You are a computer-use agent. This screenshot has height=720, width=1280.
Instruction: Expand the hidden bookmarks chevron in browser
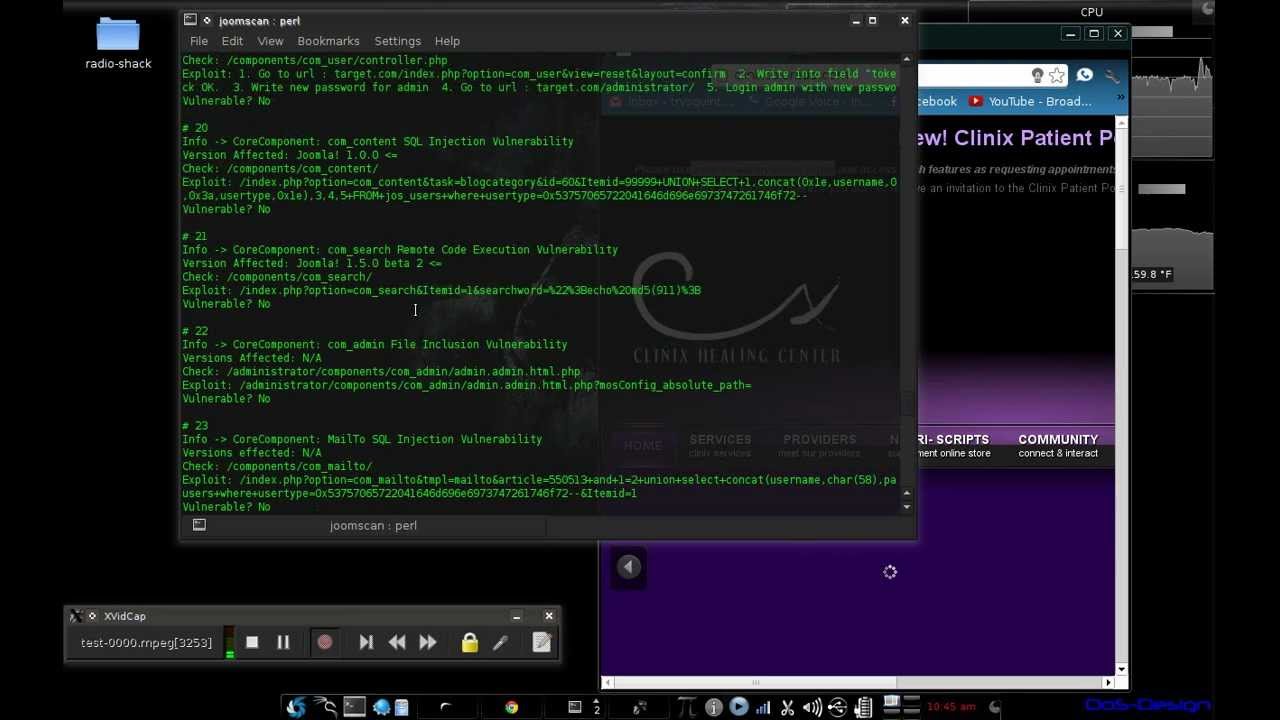[1120, 99]
